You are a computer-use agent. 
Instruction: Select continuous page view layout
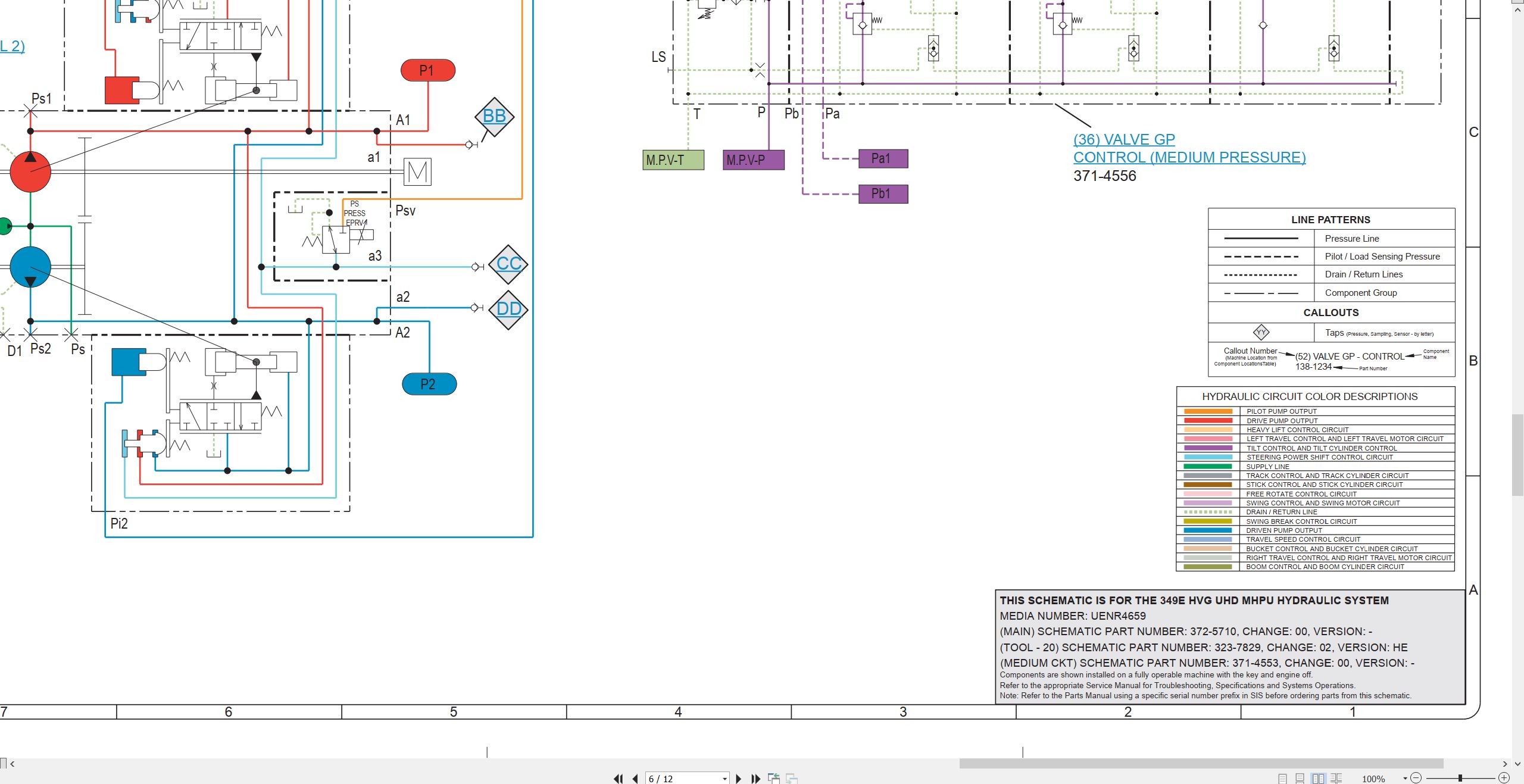pos(1300,779)
